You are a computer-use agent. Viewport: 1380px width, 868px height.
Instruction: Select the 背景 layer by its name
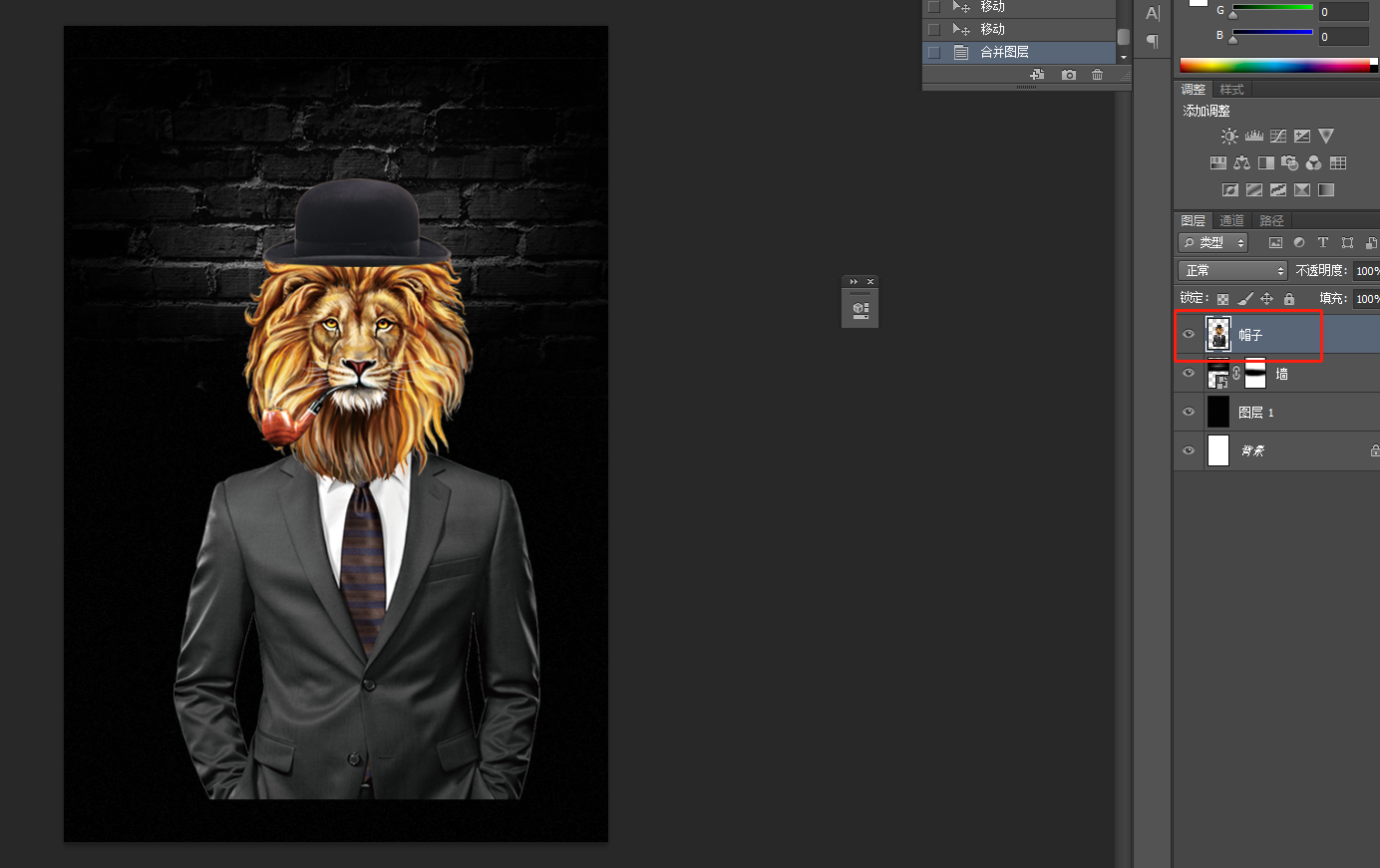click(1252, 451)
